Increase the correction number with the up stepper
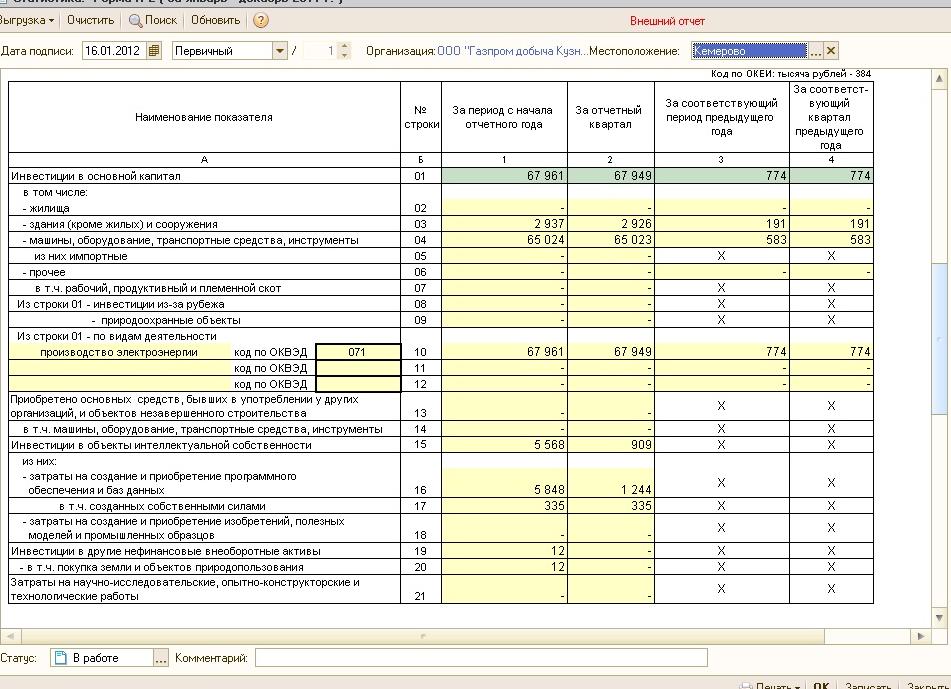This screenshot has width=951, height=689. pos(344,47)
